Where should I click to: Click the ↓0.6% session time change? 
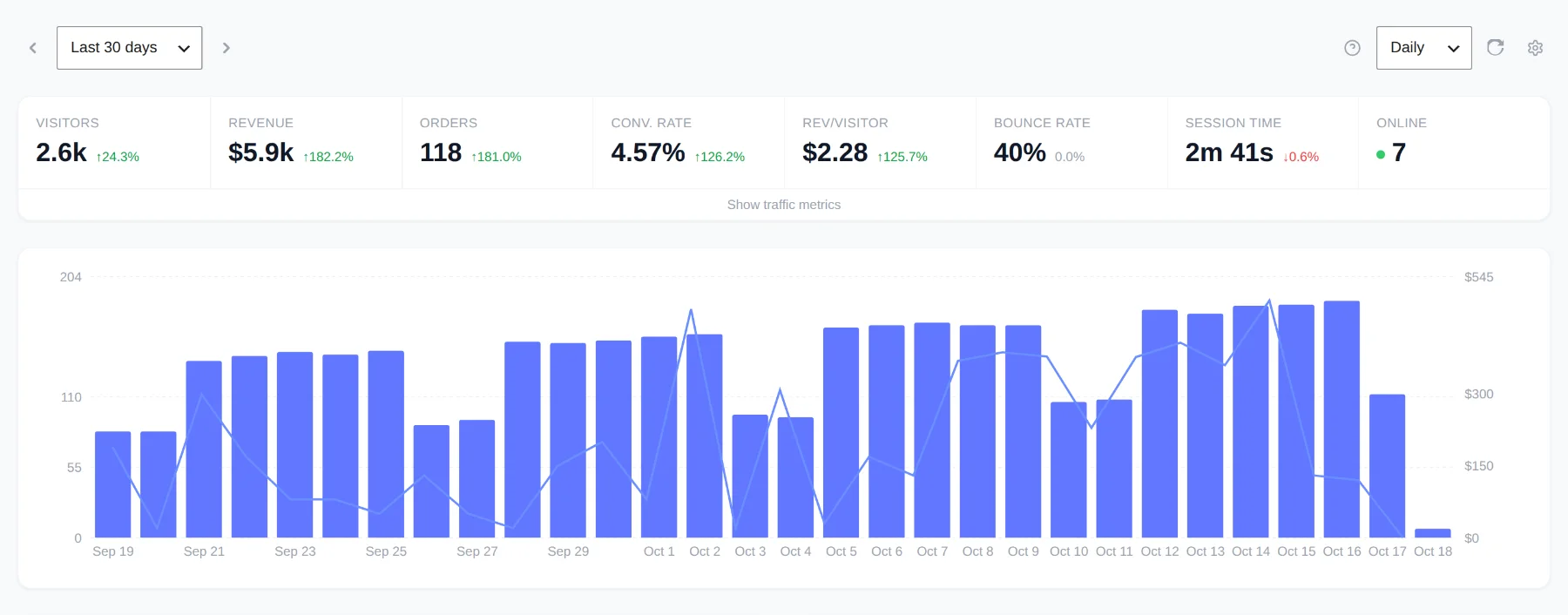(x=1301, y=157)
